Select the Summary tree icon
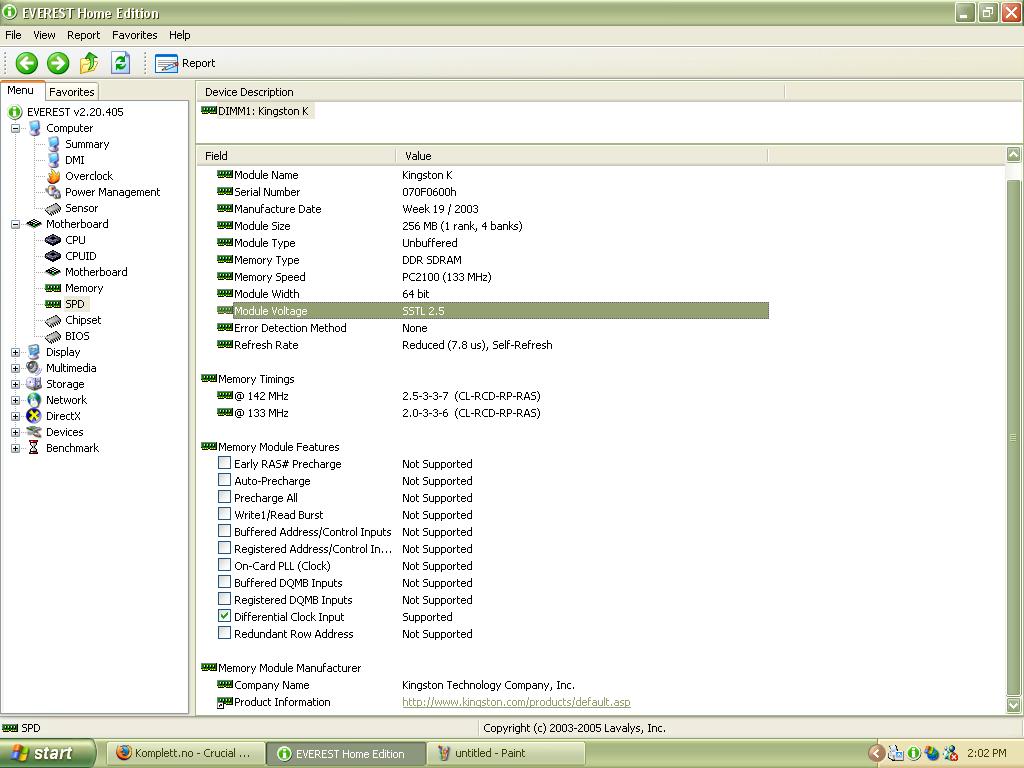 54,144
